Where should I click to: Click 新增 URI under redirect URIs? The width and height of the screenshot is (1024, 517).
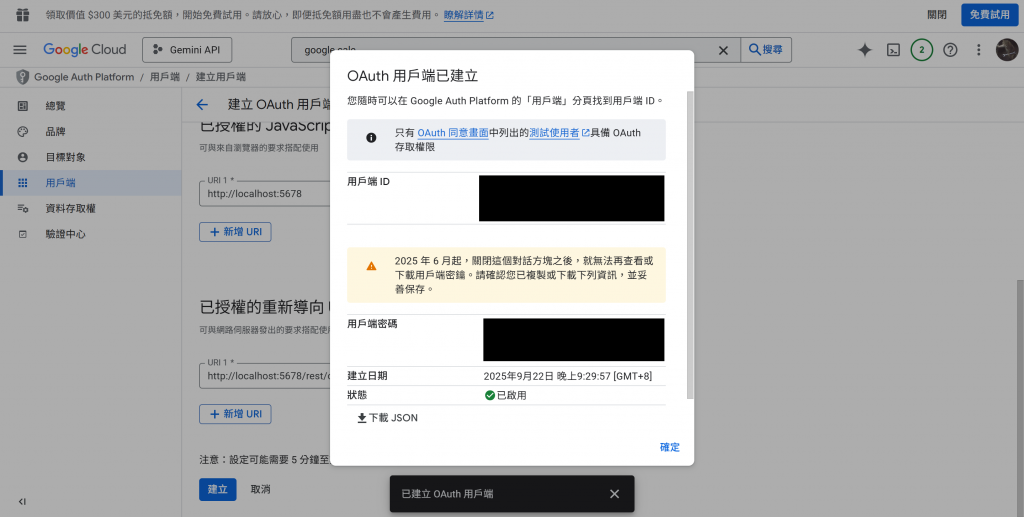tap(235, 414)
